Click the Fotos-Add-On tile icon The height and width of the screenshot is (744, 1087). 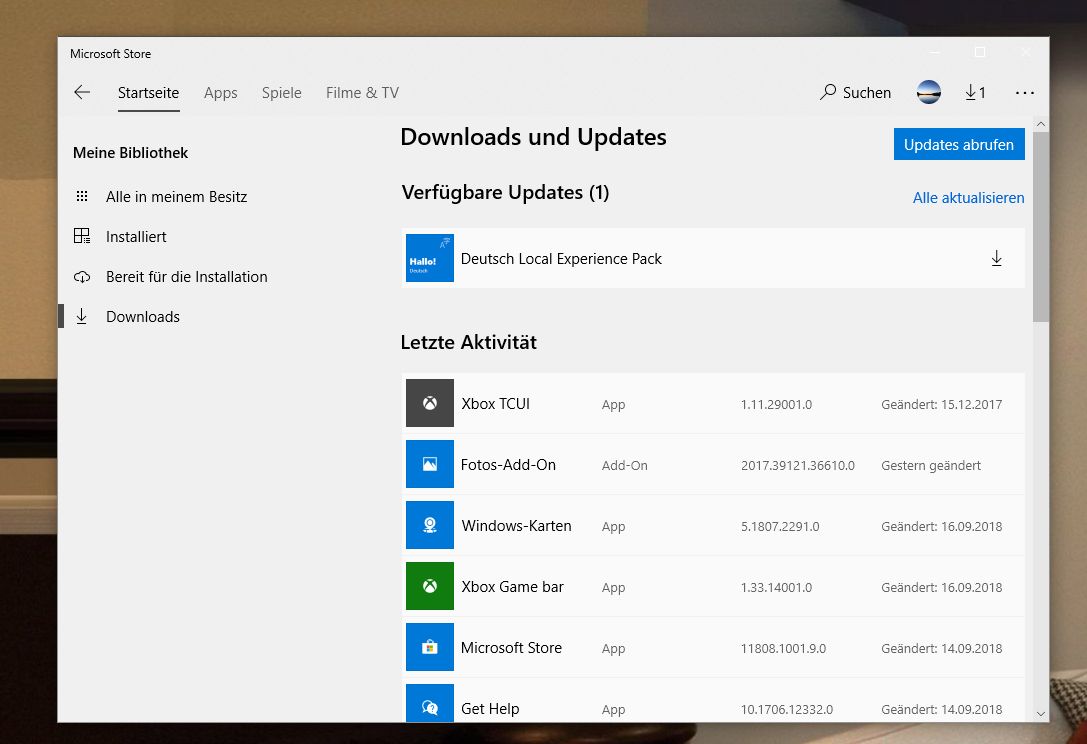430,464
